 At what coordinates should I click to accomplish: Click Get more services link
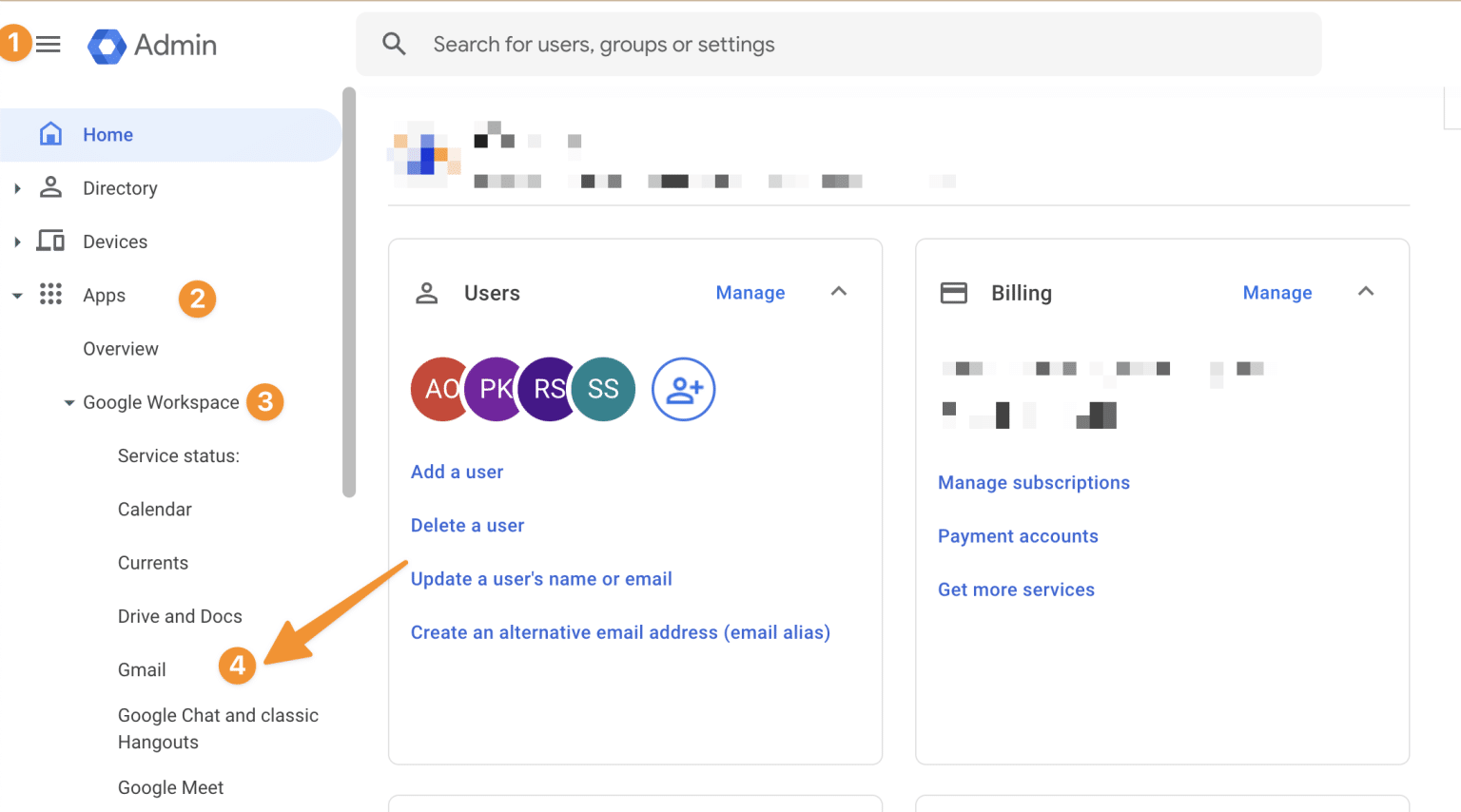pos(1016,590)
